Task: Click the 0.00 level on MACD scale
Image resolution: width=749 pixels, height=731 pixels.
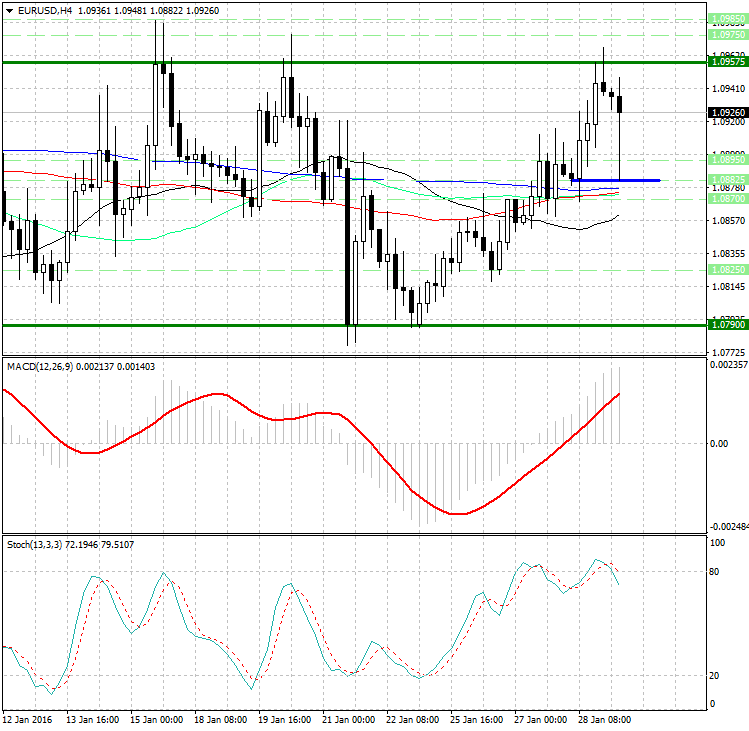Action: click(718, 443)
